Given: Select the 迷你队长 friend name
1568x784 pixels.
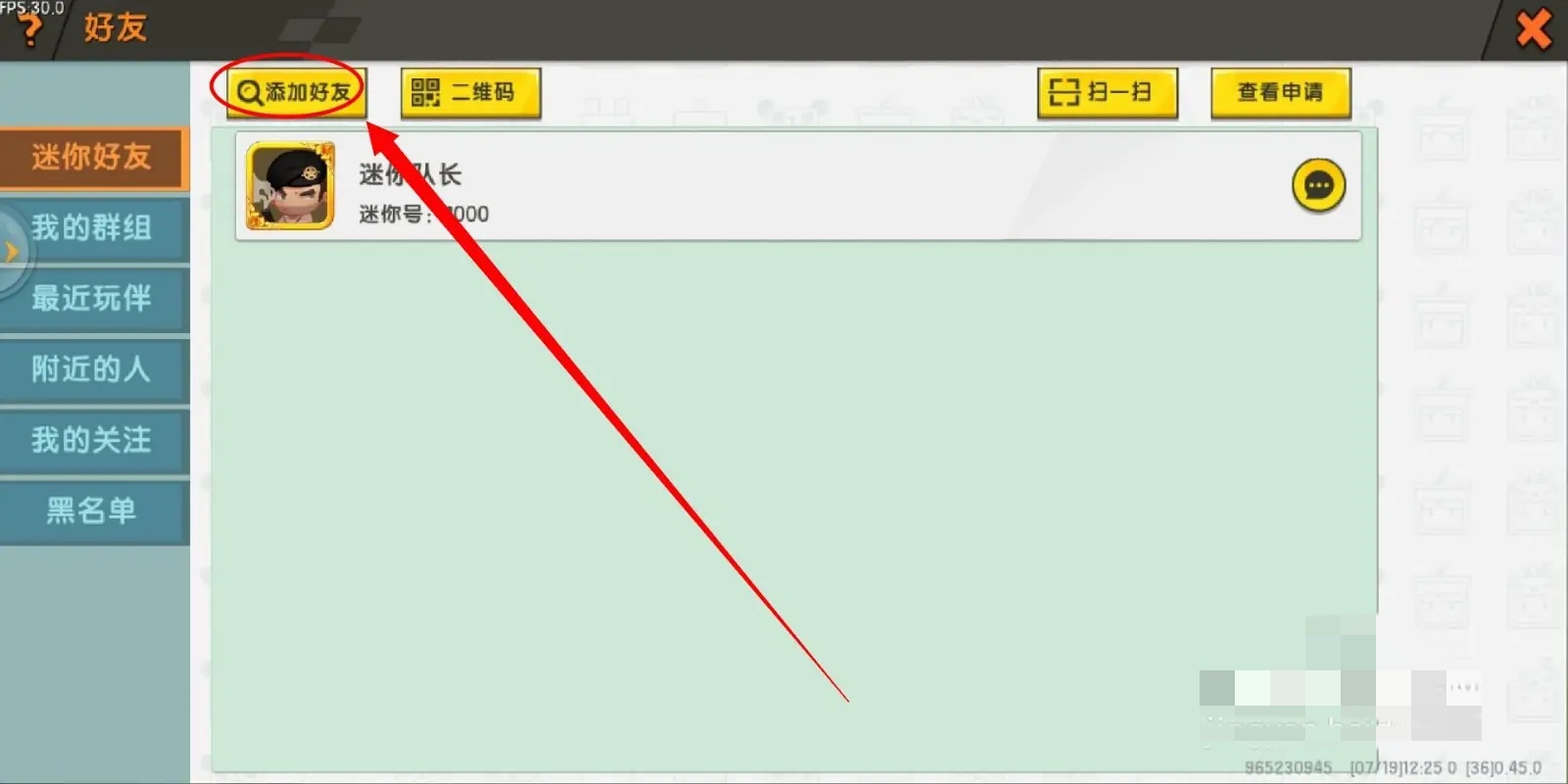Looking at the screenshot, I should pyautogui.click(x=410, y=175).
